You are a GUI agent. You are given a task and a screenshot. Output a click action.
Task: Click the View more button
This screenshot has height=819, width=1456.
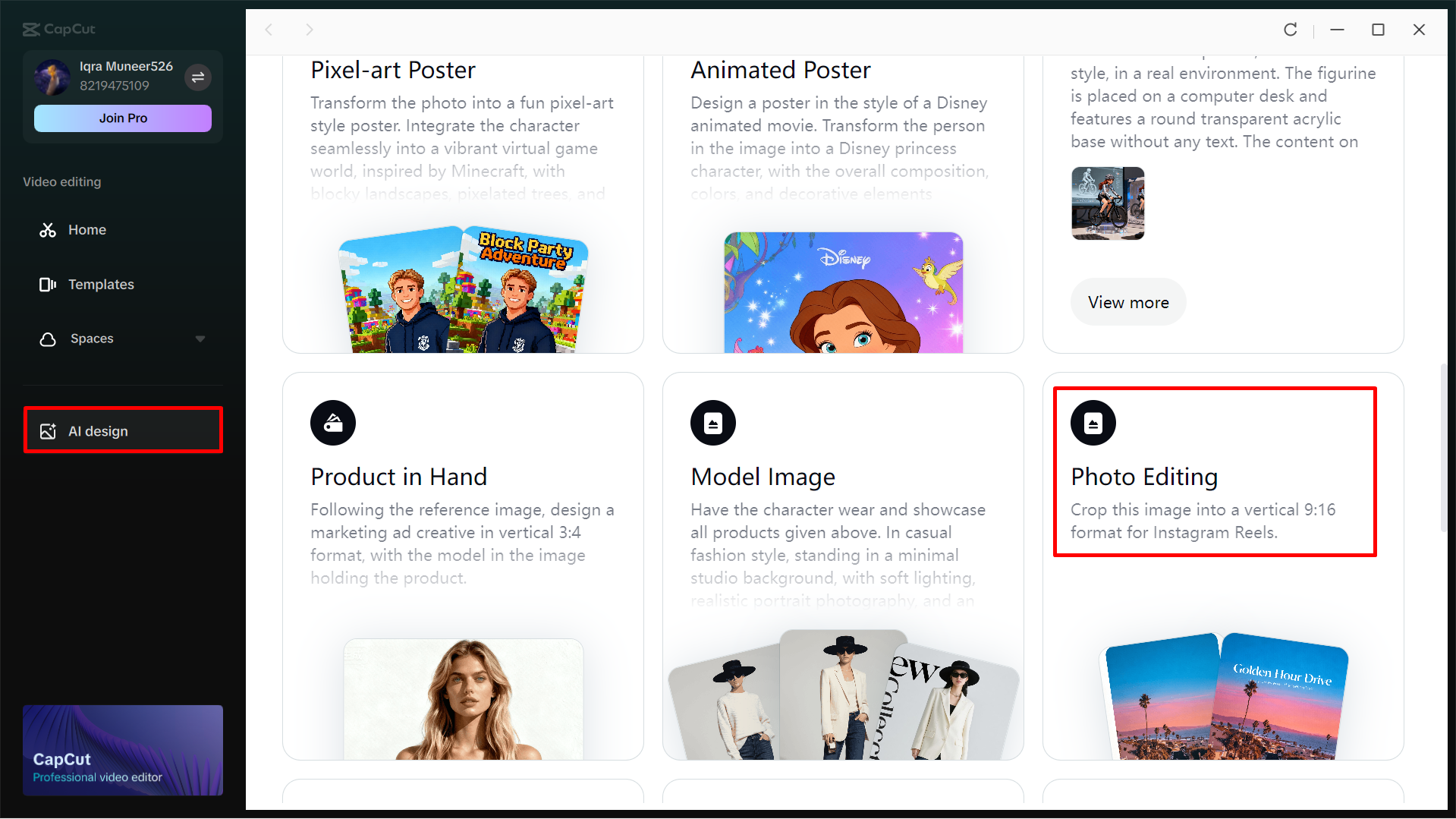[x=1128, y=302]
